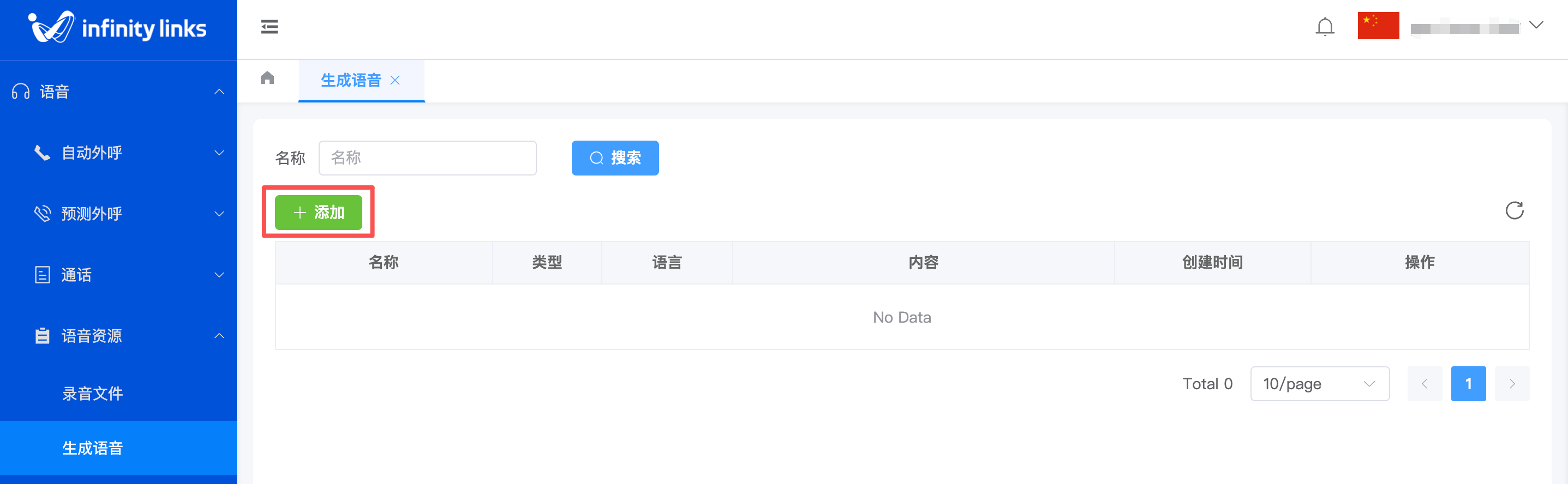Image resolution: width=1568 pixels, height=484 pixels.
Task: Open the user account dropdown arrow
Action: [x=1536, y=26]
